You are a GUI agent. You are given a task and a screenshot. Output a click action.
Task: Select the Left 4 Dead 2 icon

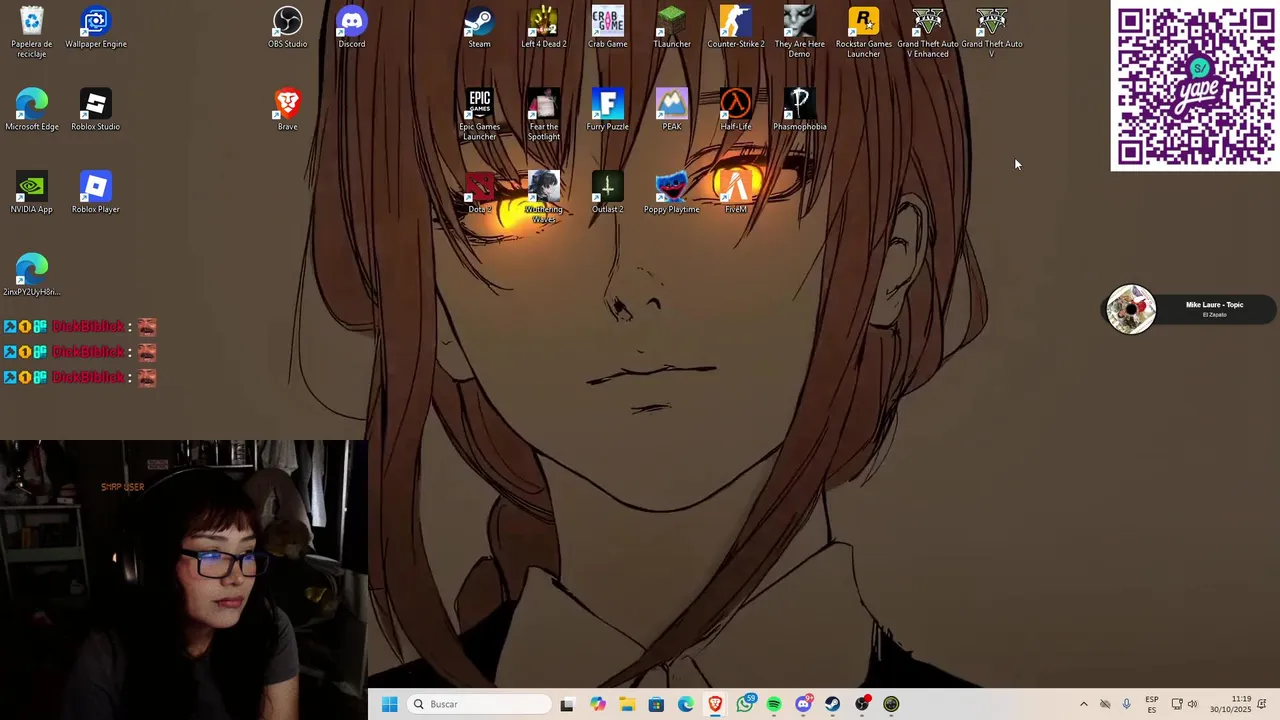pyautogui.click(x=544, y=28)
